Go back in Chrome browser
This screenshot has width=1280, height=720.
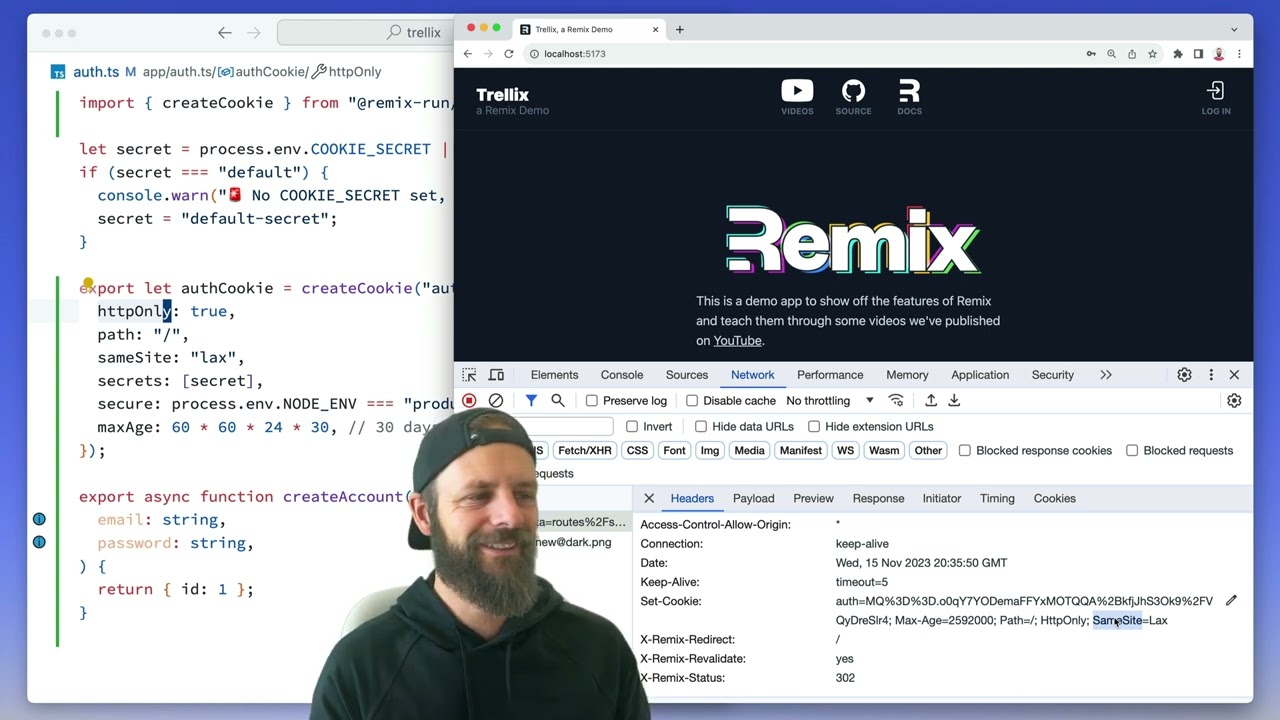[x=467, y=54]
